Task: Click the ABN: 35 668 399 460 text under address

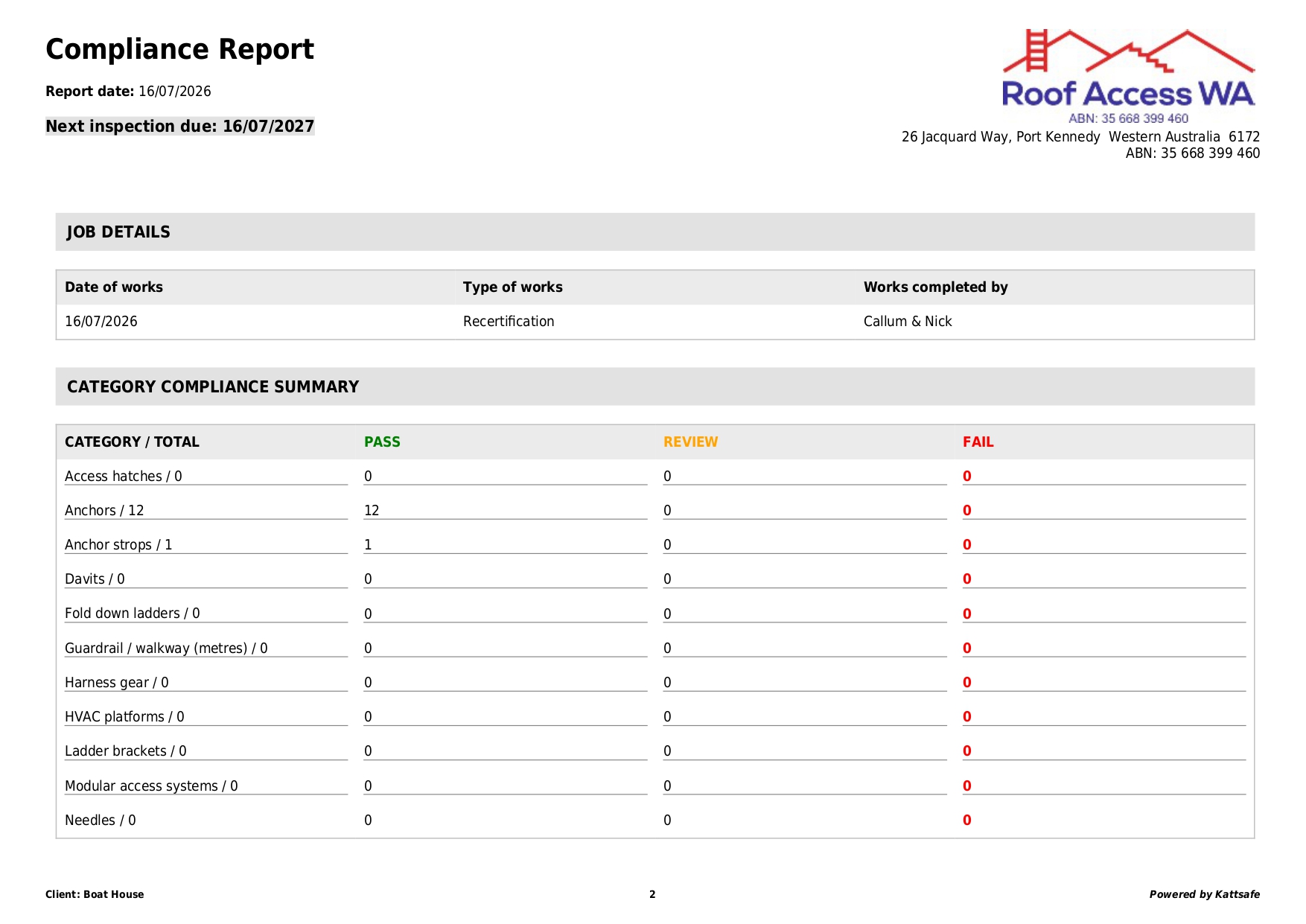Action: [x=1192, y=153]
